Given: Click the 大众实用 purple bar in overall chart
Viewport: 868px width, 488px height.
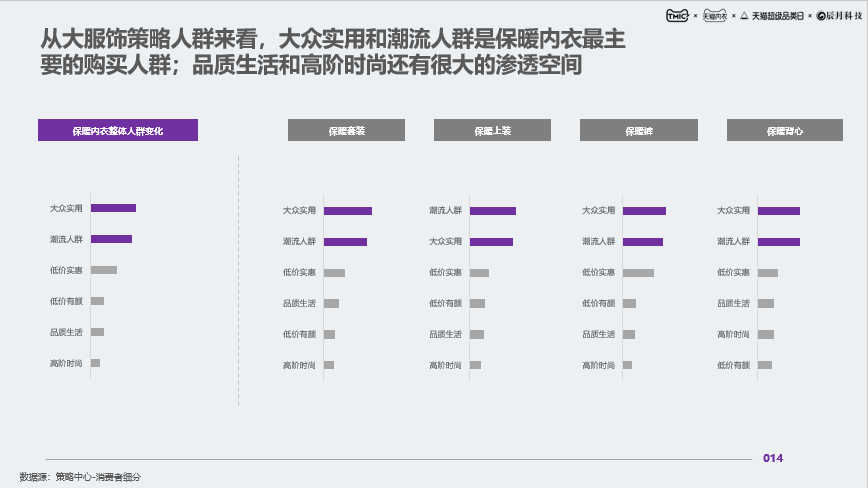Looking at the screenshot, I should click(x=113, y=208).
